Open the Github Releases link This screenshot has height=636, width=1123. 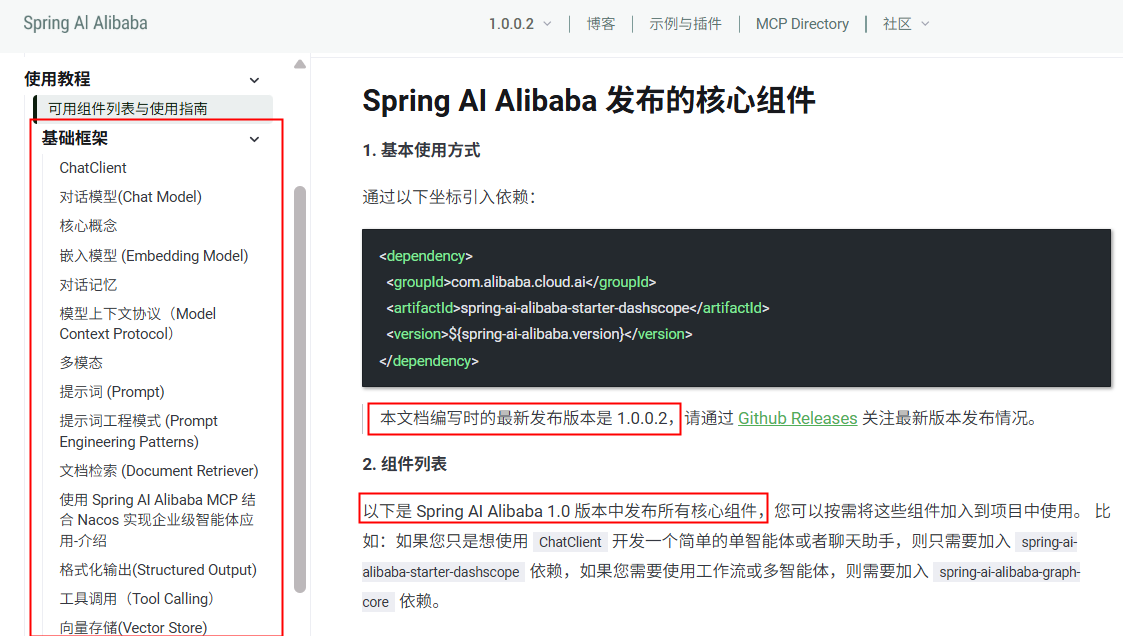797,418
